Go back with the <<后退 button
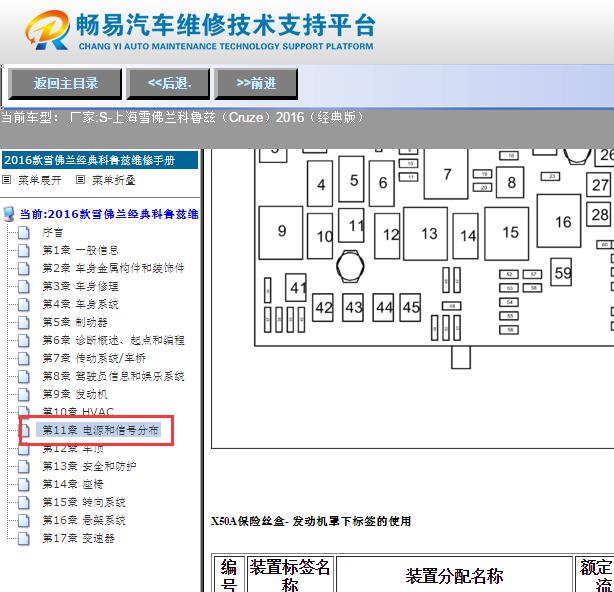This screenshot has width=614, height=592. [x=168, y=83]
